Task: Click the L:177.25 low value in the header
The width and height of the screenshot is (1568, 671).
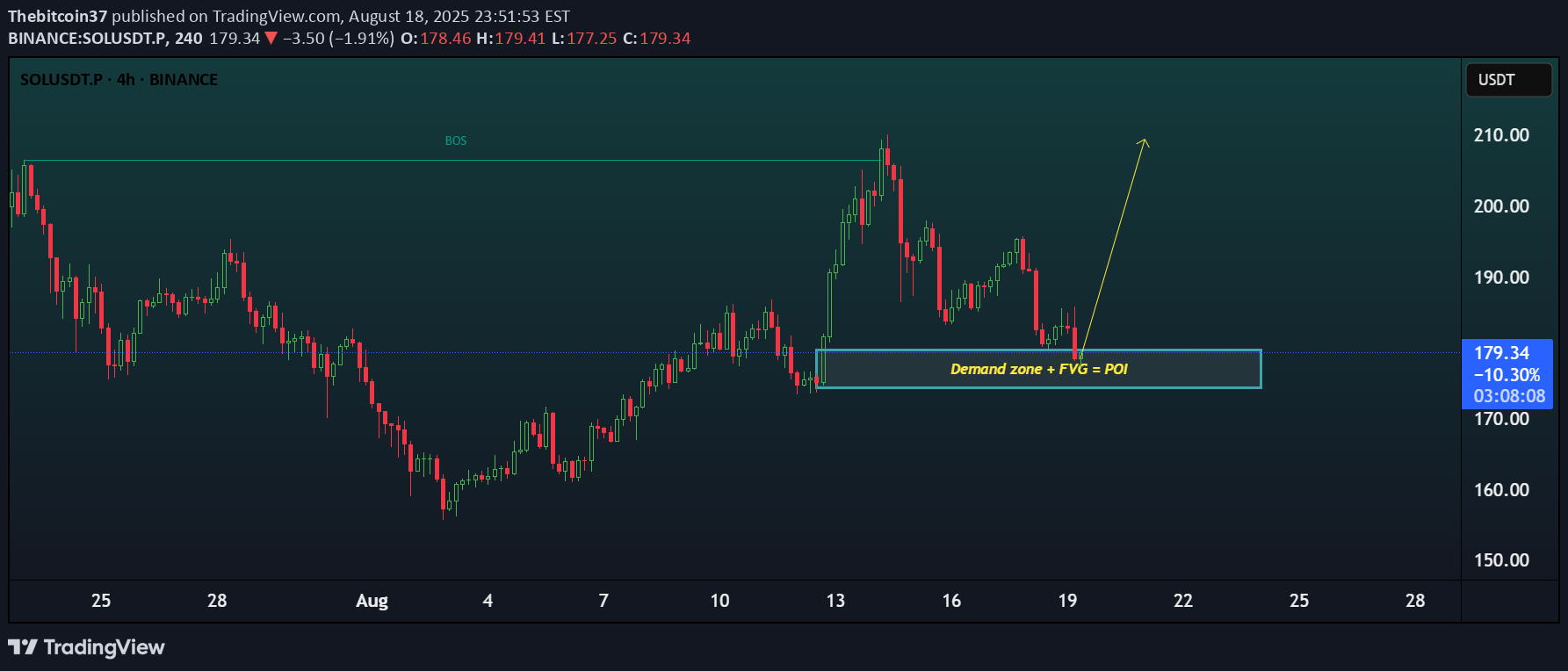Action: 584,39
